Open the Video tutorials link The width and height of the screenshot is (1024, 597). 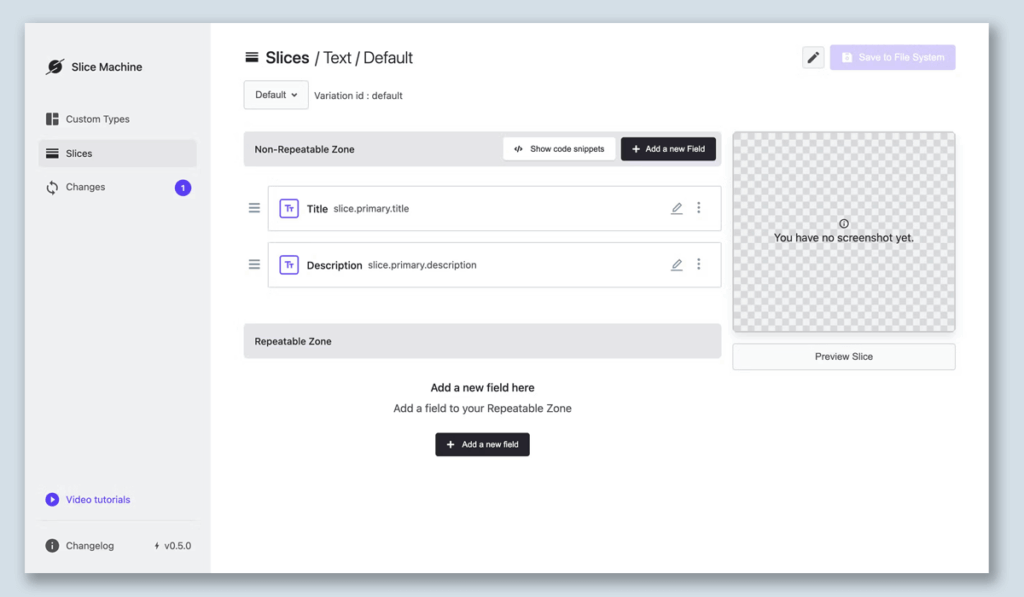pos(98,500)
